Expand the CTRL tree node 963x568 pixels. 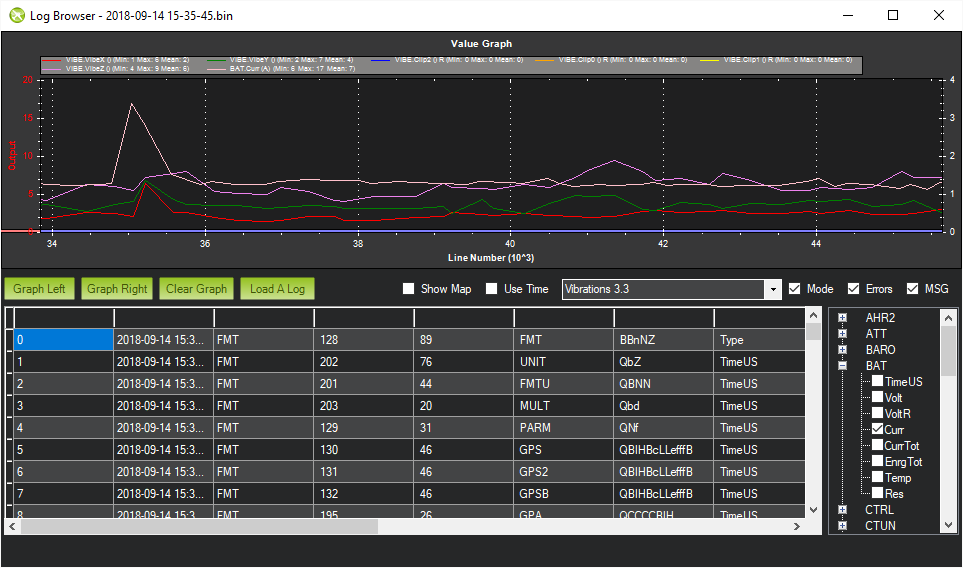(843, 510)
